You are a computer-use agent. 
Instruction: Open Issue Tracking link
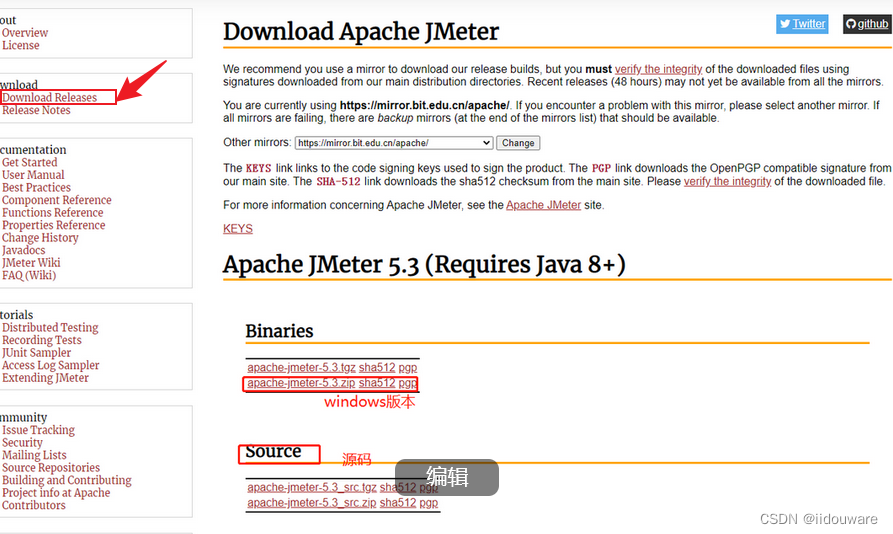(x=38, y=430)
